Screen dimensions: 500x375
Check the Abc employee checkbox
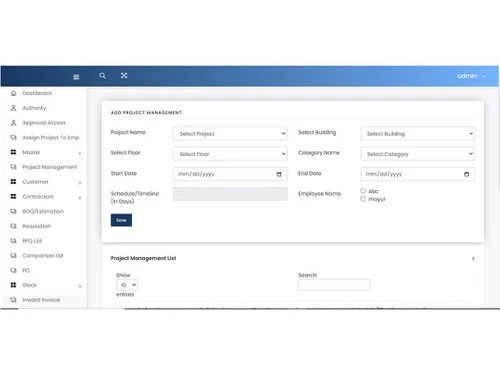tap(363, 191)
